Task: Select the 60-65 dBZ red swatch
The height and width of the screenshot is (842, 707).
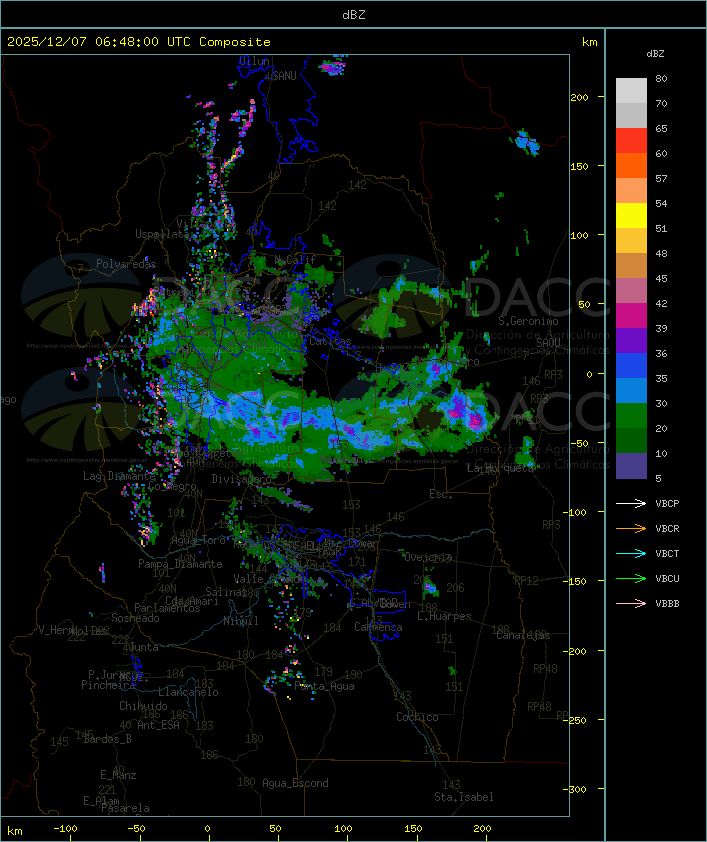Action: tap(631, 141)
